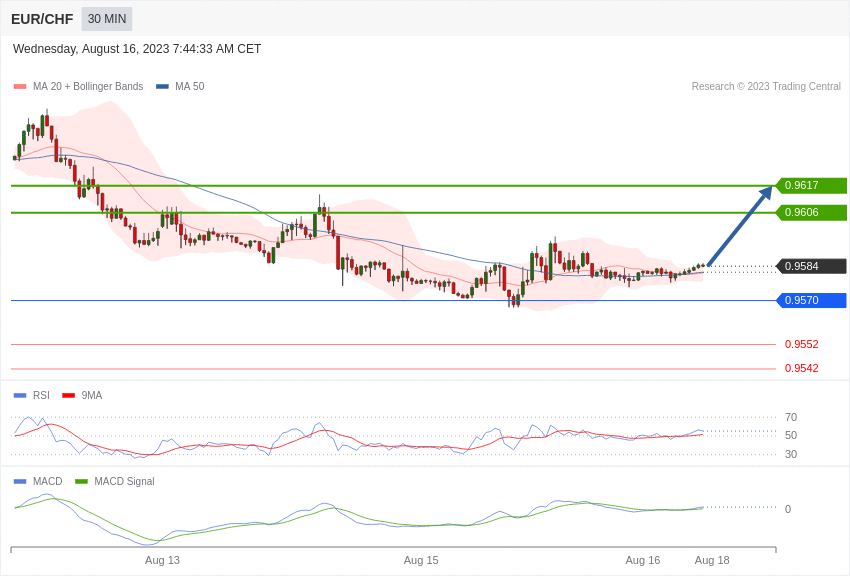Click the 0.9570 pivot price tag
This screenshot has width=850, height=576.
tap(812, 300)
